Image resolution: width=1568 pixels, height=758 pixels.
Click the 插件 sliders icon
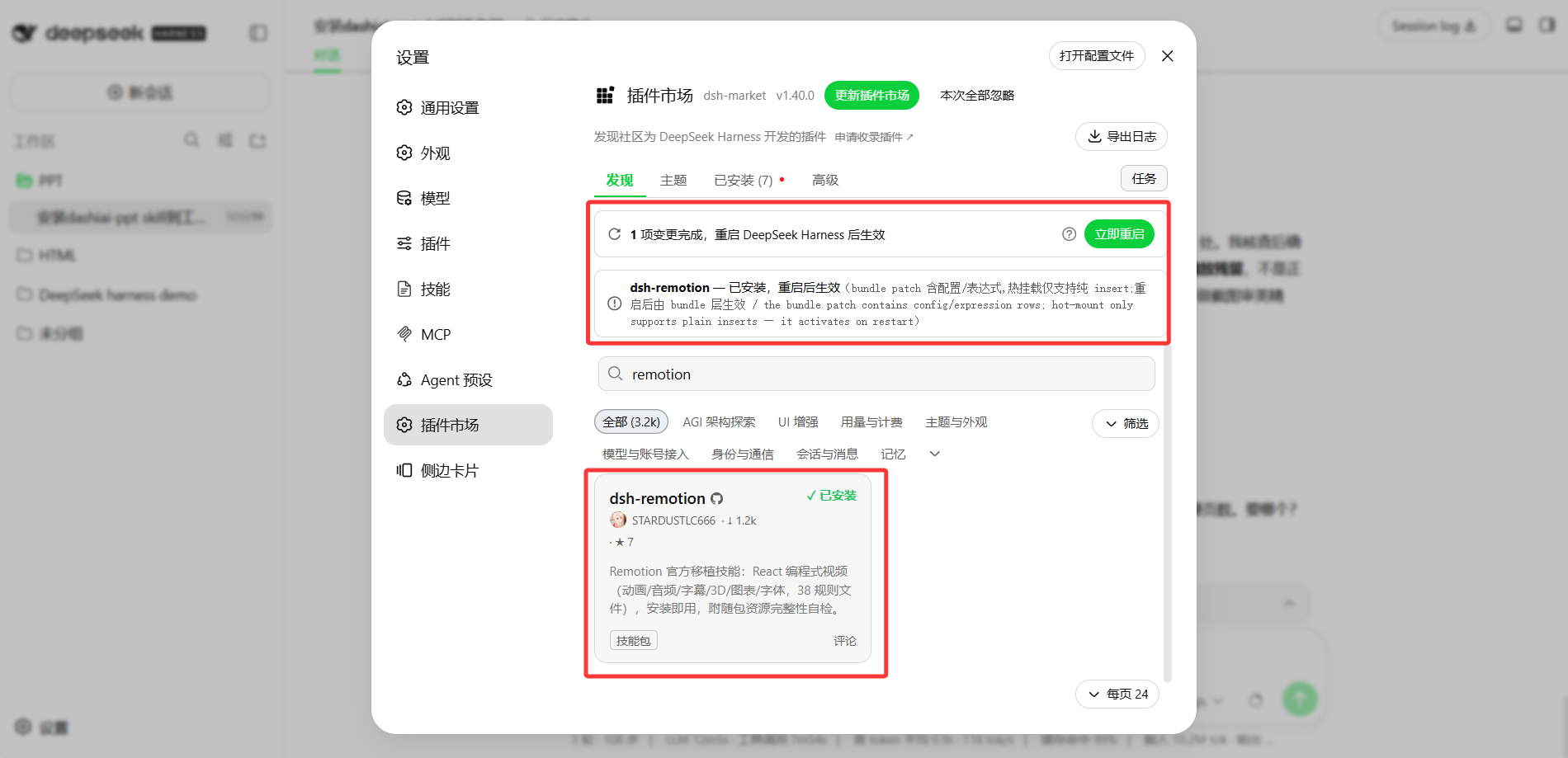tap(404, 243)
